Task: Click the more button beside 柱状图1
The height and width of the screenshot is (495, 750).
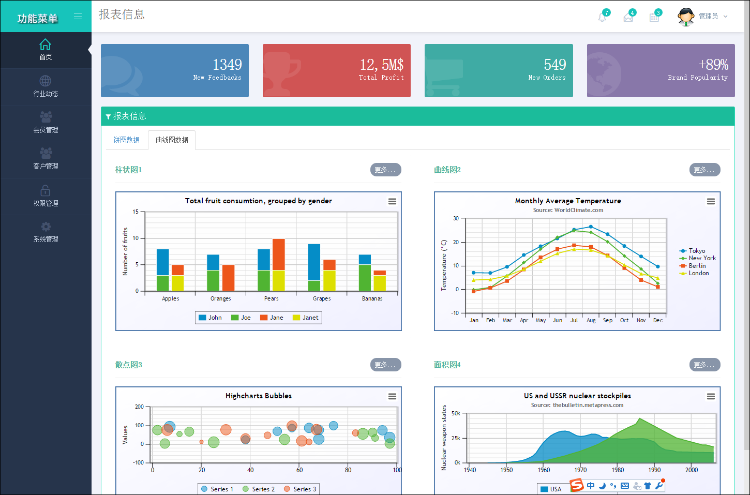Action: [x=385, y=169]
